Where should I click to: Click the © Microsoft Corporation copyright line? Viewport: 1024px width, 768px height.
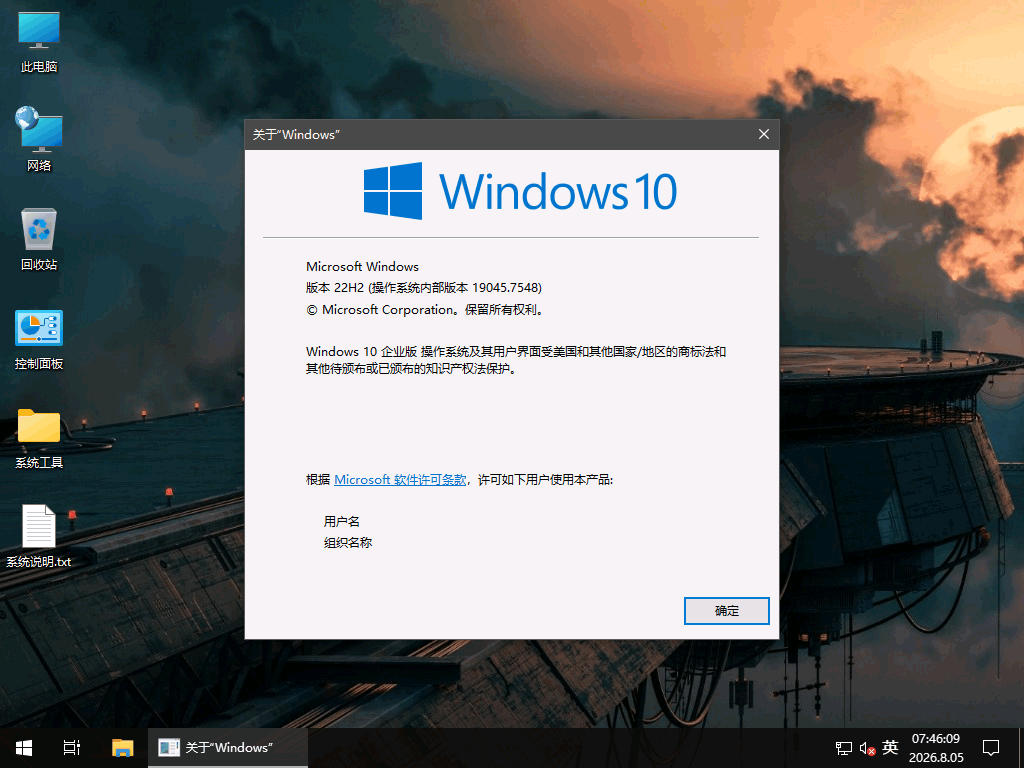[424, 310]
